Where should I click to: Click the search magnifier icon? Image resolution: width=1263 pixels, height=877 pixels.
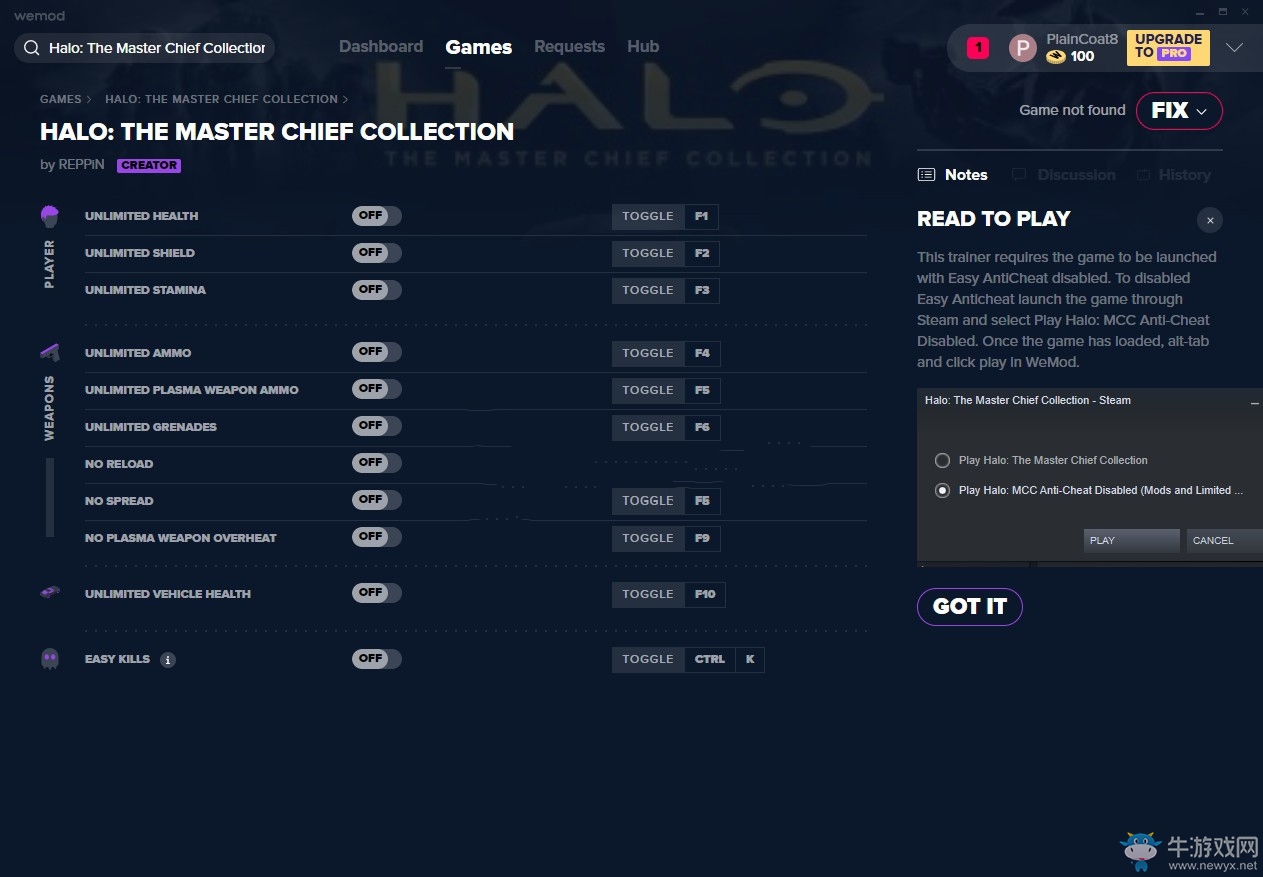31,48
